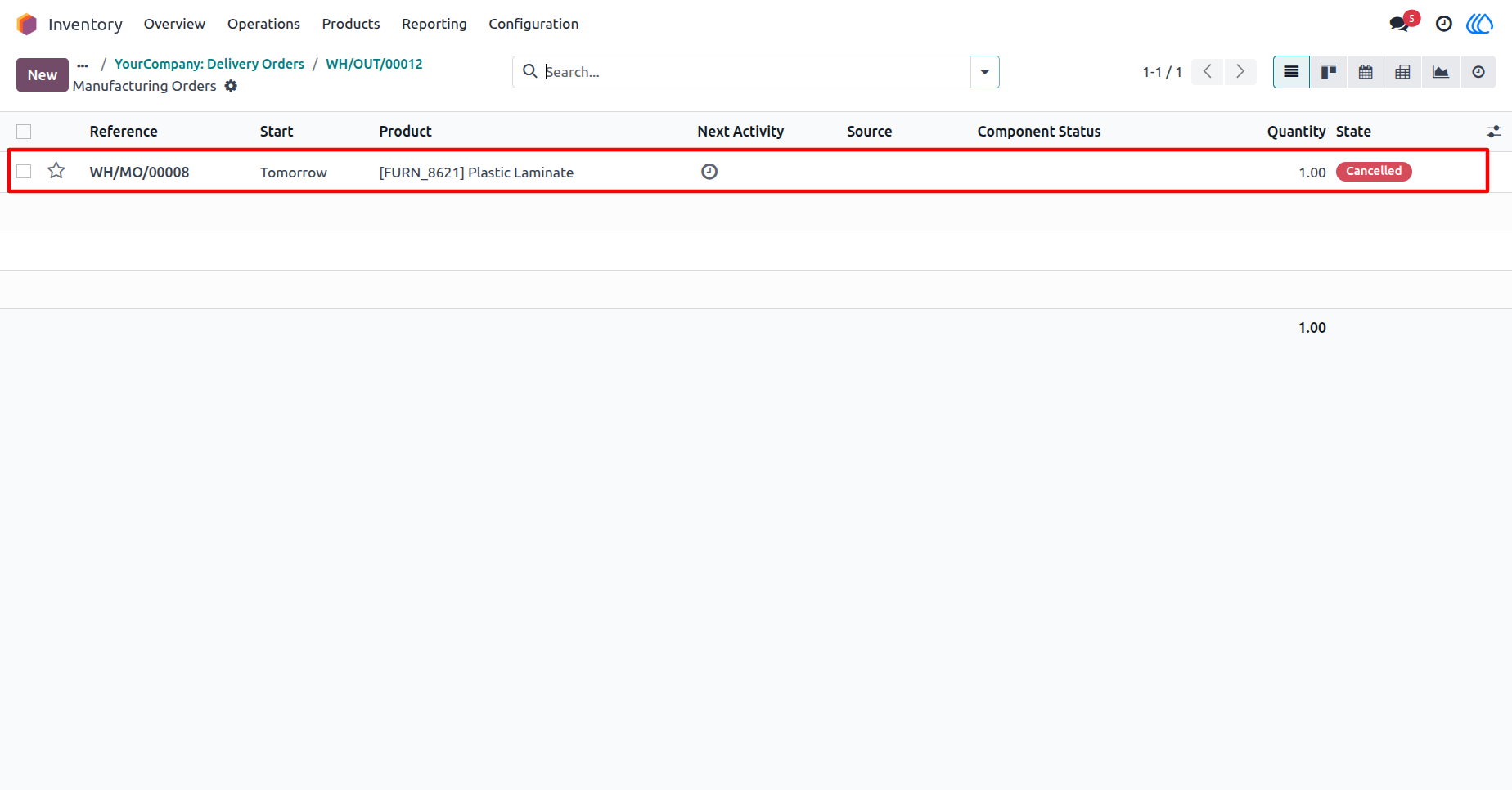Open the calendar view

tap(1366, 72)
